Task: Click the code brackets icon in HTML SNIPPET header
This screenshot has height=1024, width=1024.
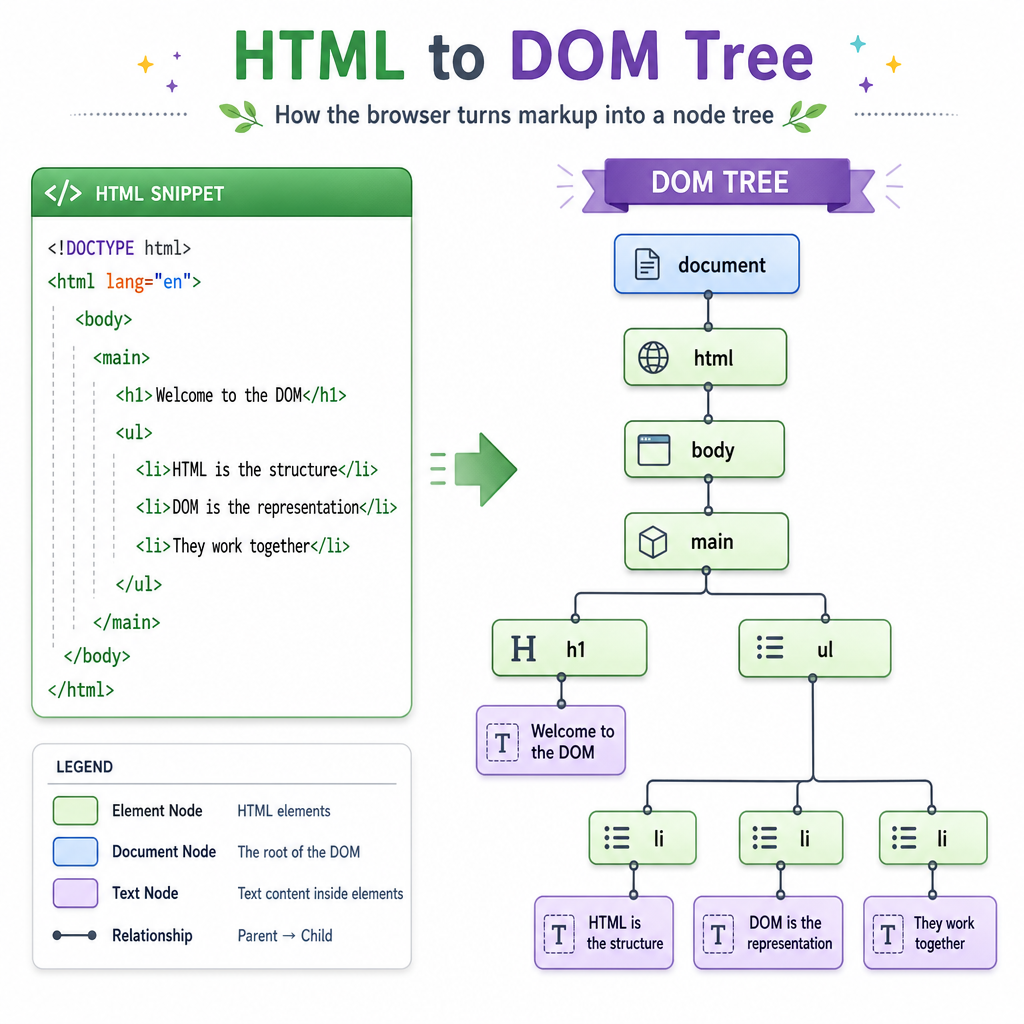Action: click(63, 193)
